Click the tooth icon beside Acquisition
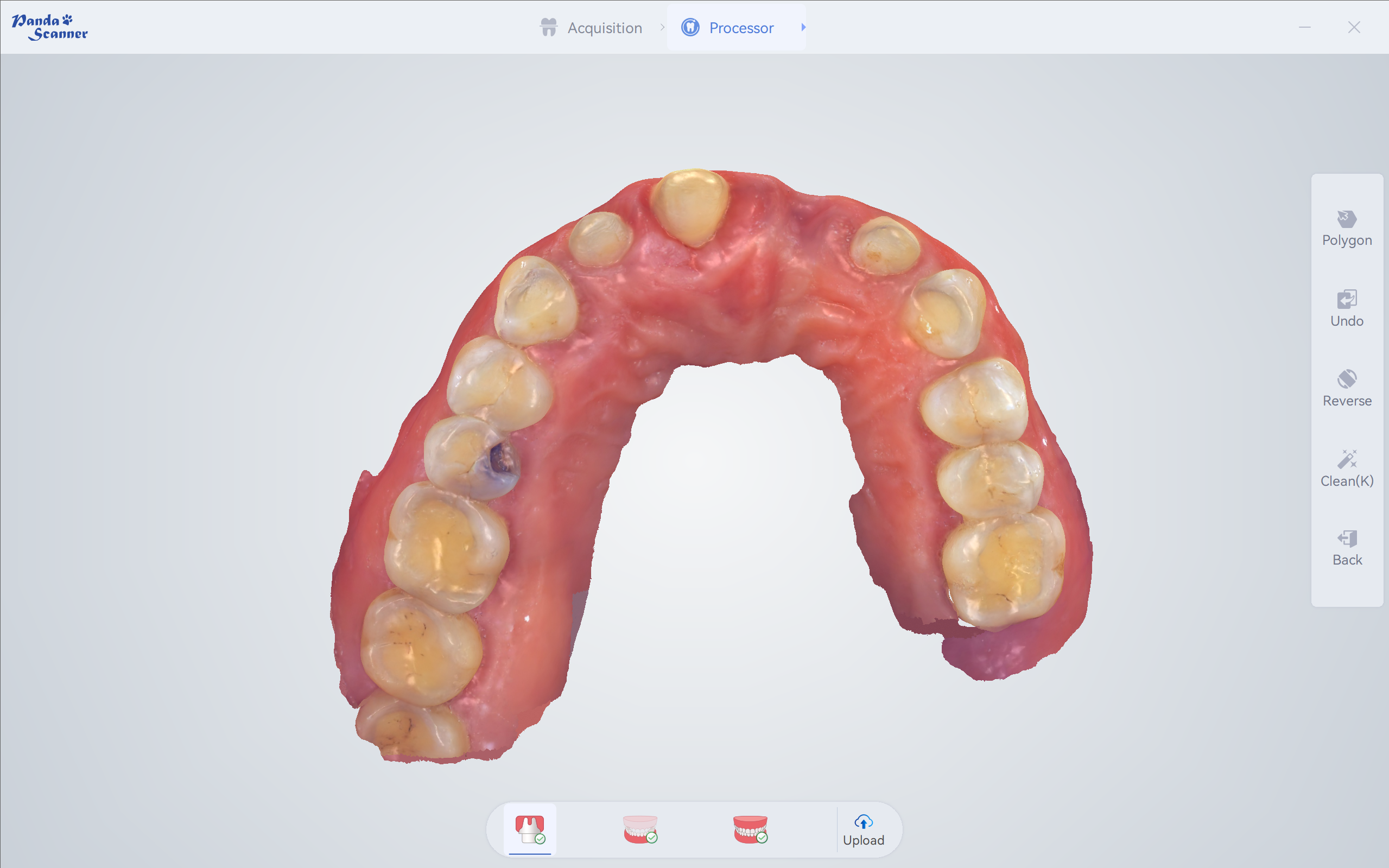 point(549,27)
